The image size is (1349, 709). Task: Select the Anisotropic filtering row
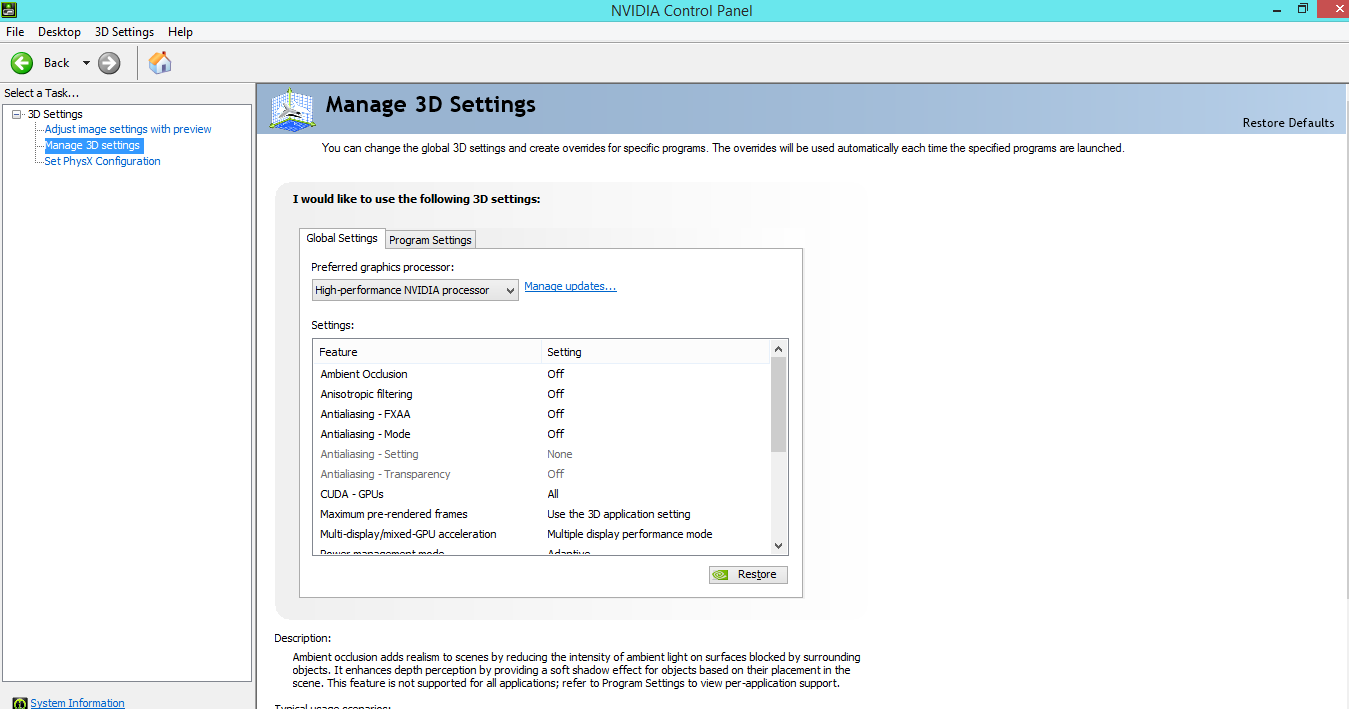coord(541,394)
